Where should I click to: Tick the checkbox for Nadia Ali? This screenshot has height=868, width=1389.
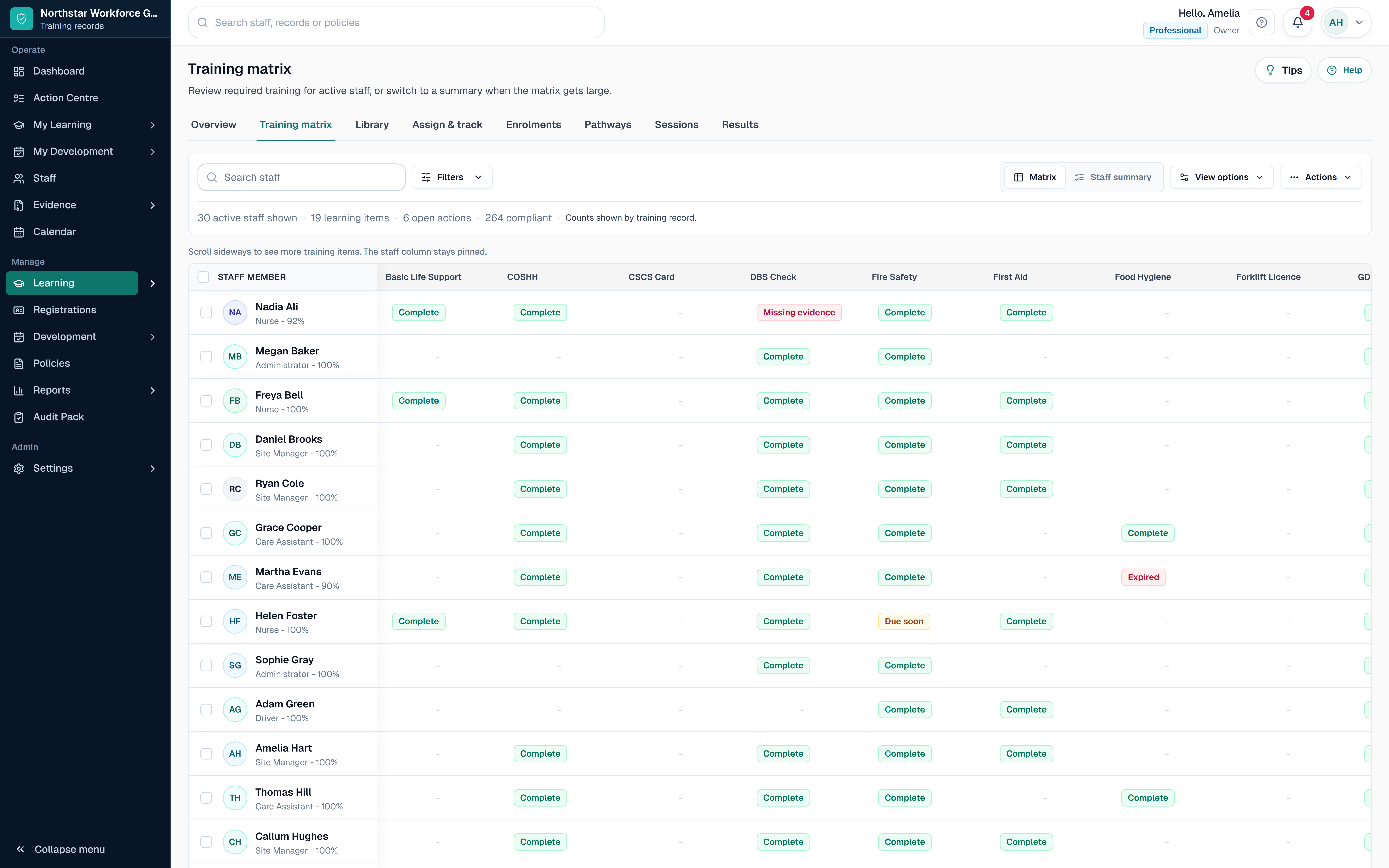(x=206, y=313)
